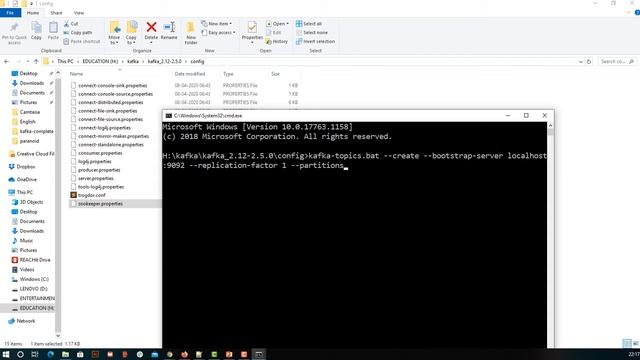Open recent locations dropdown beside forward arrow
This screenshot has height=360, width=640.
[27, 62]
